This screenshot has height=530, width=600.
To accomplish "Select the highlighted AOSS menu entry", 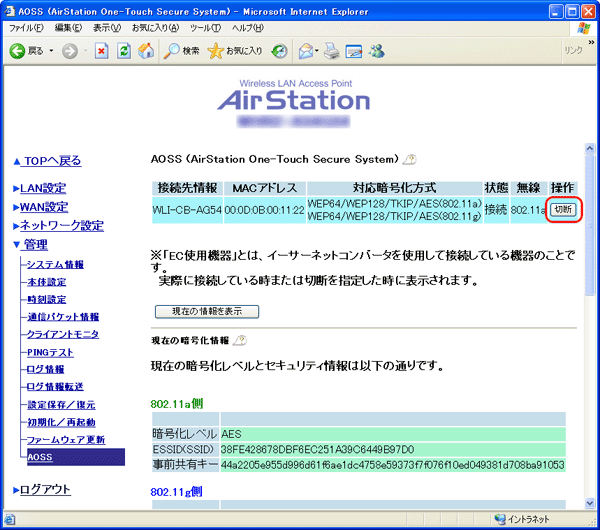I will (76, 457).
